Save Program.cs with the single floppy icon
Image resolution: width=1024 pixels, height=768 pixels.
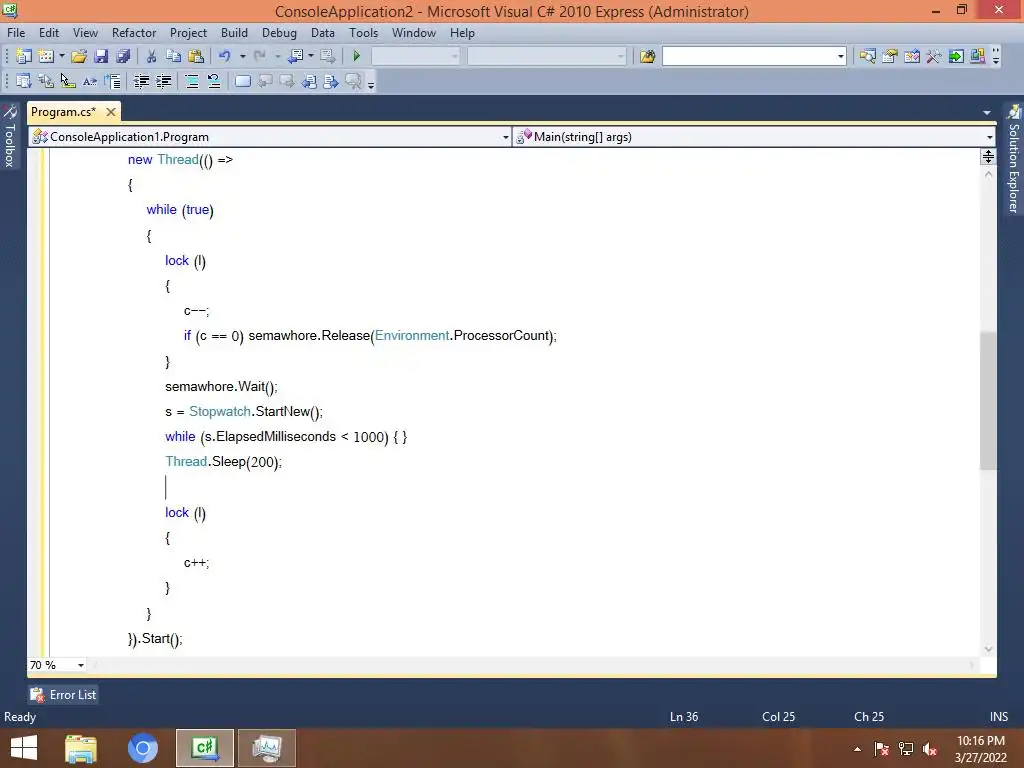tap(101, 56)
